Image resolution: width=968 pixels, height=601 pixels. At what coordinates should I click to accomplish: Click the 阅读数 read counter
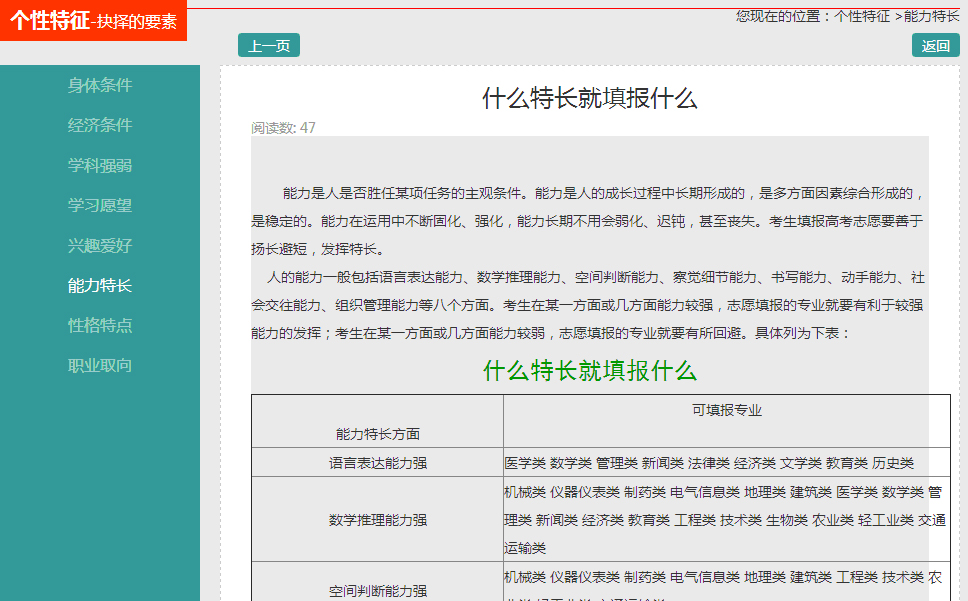point(283,128)
